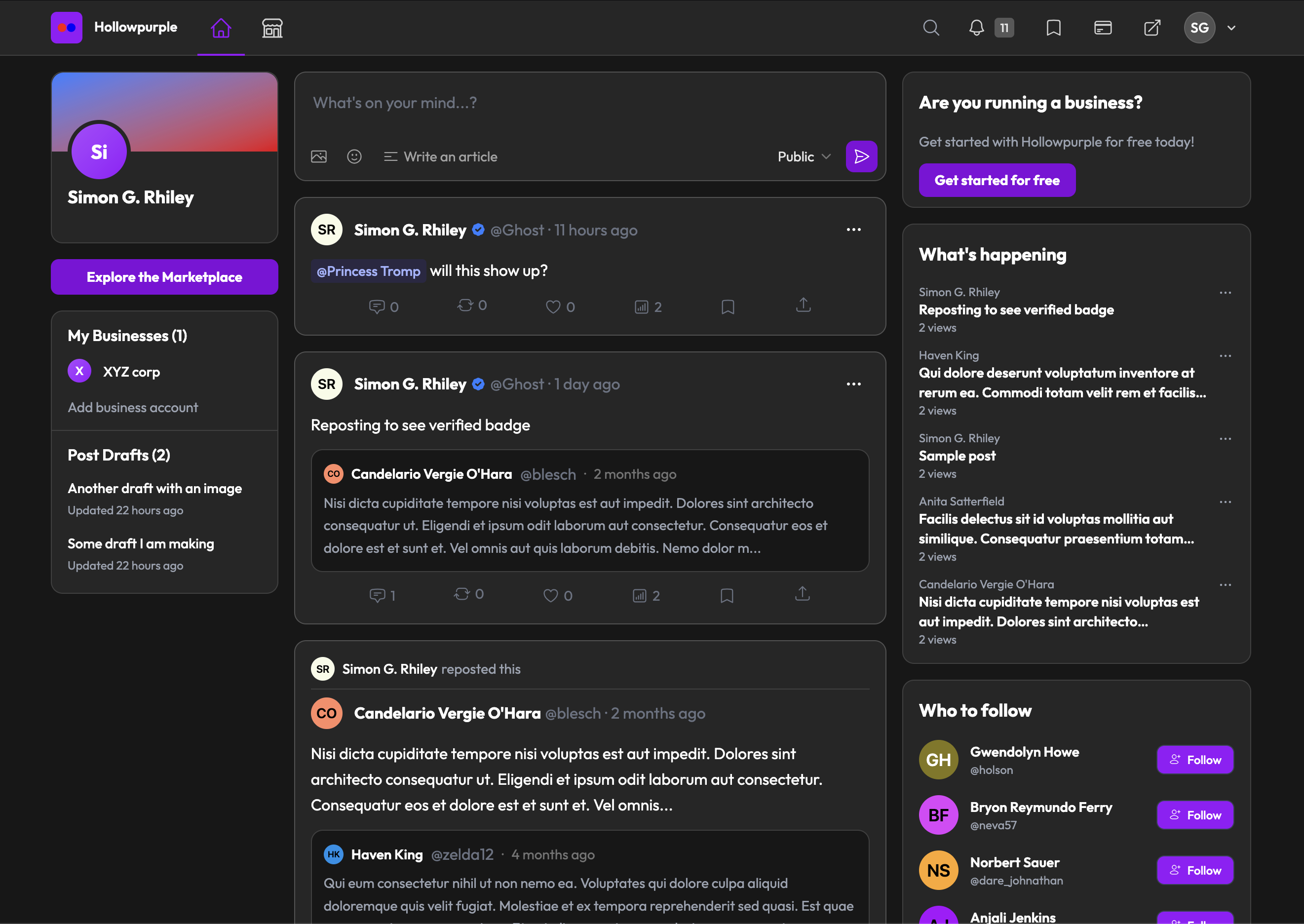Open Gwendolyn Howe's GH avatar
The height and width of the screenshot is (924, 1304).
pos(938,760)
